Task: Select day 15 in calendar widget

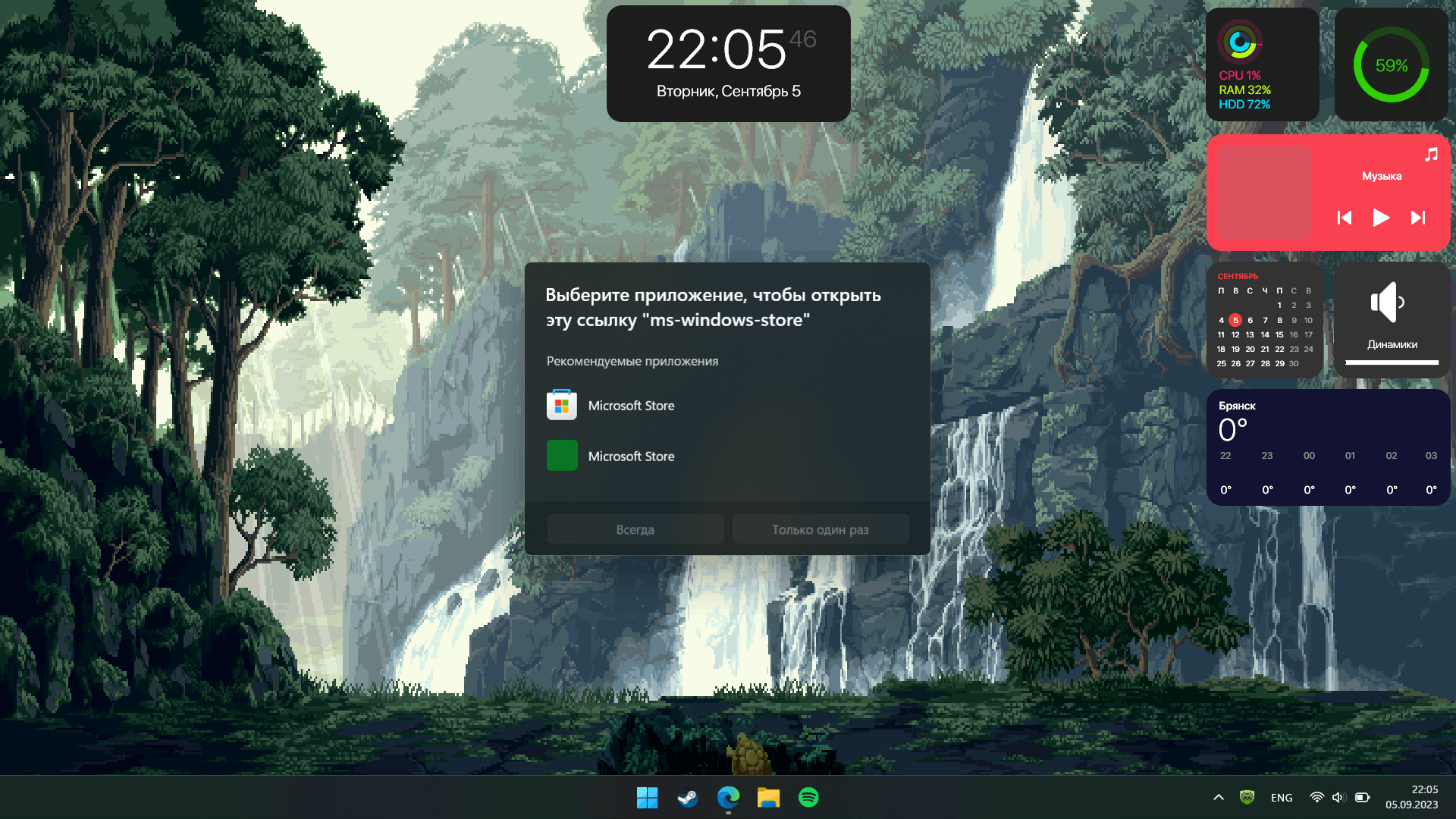Action: coord(1279,334)
